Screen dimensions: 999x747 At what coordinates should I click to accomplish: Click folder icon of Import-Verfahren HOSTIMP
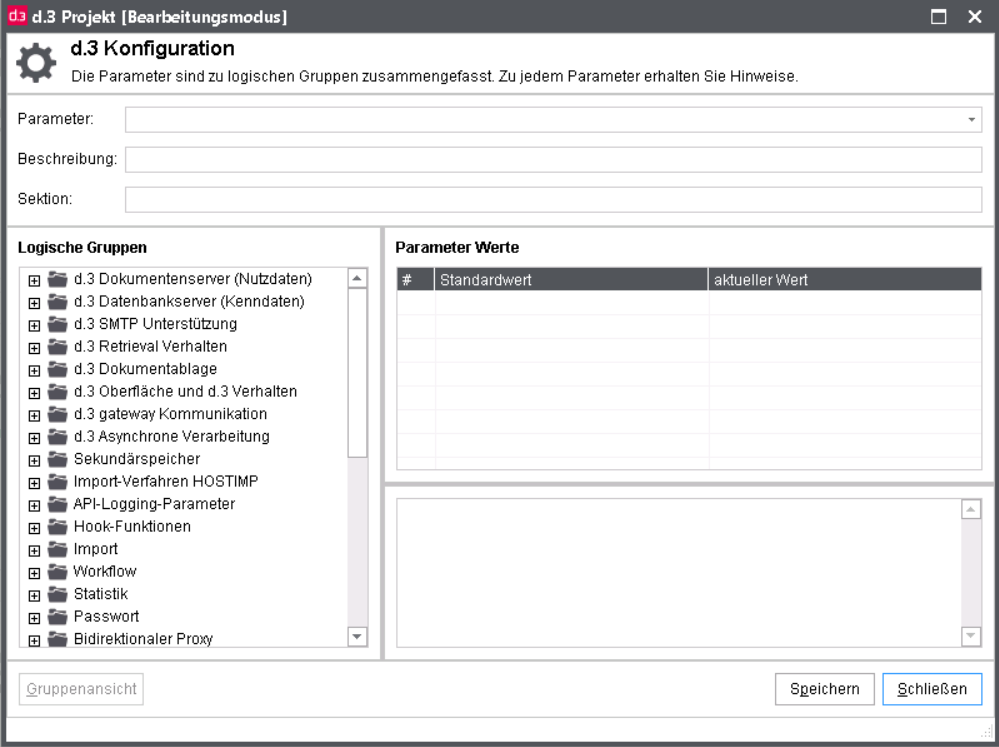click(57, 482)
